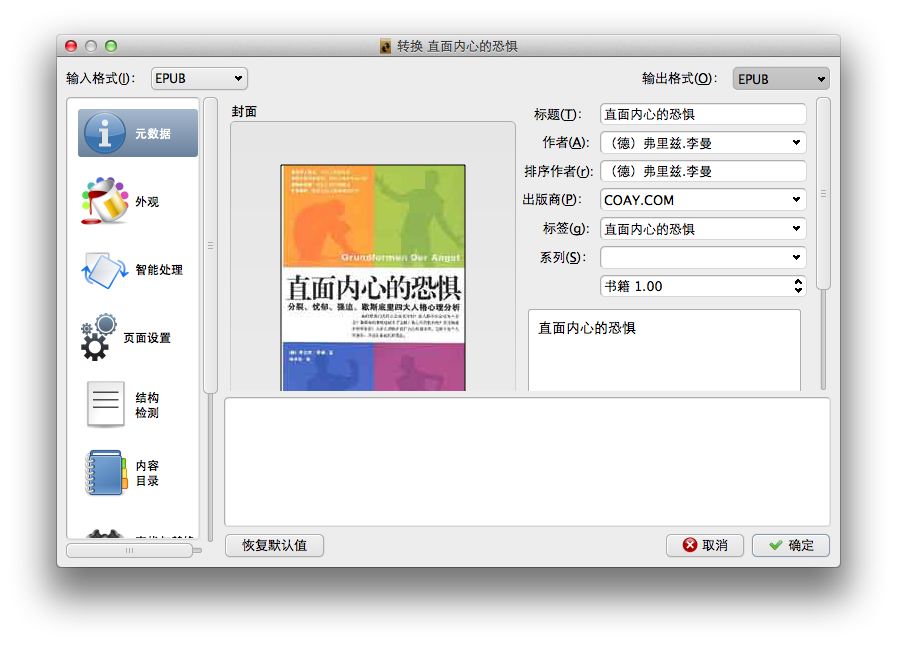Click the 恢复默认值 button
Screen dimensions: 897x646
point(275,545)
